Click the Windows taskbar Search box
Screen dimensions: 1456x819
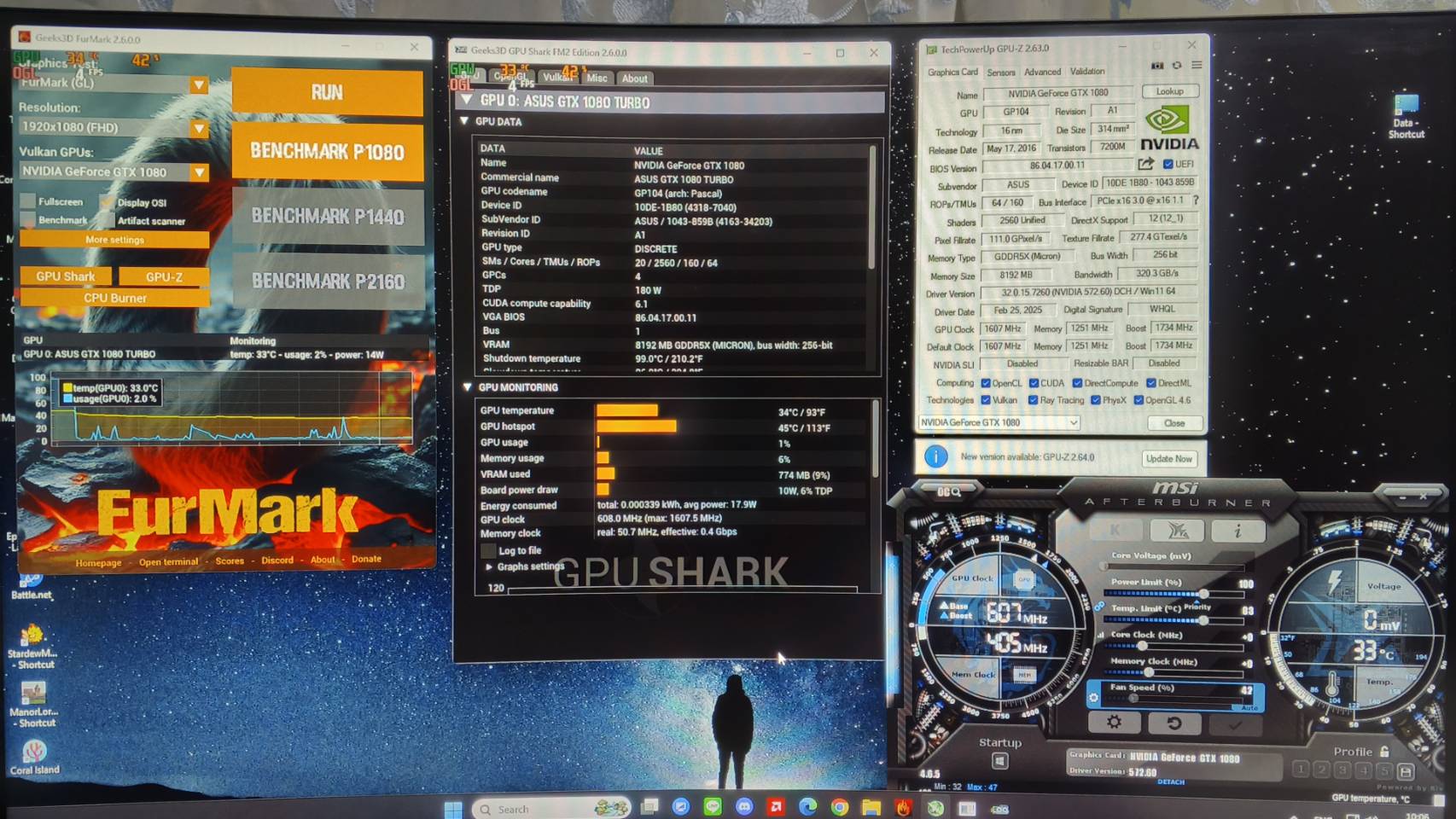coord(551,809)
